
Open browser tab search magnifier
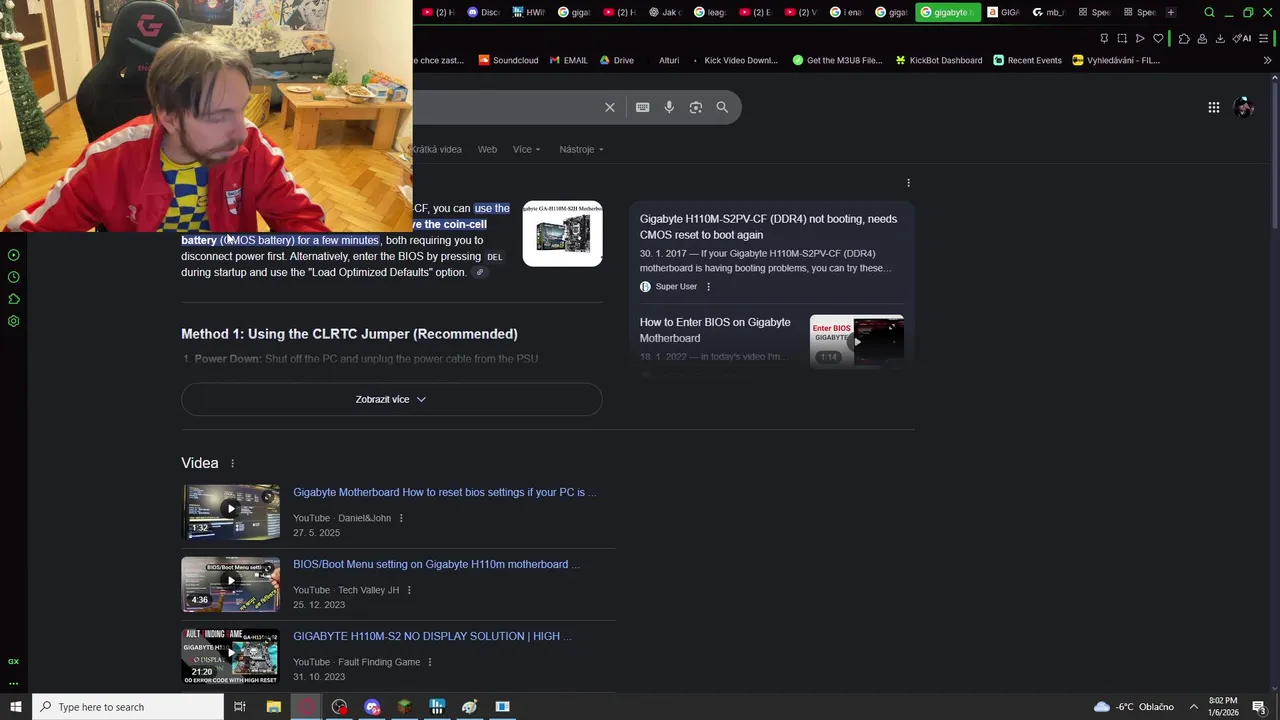pyautogui.click(x=1209, y=12)
